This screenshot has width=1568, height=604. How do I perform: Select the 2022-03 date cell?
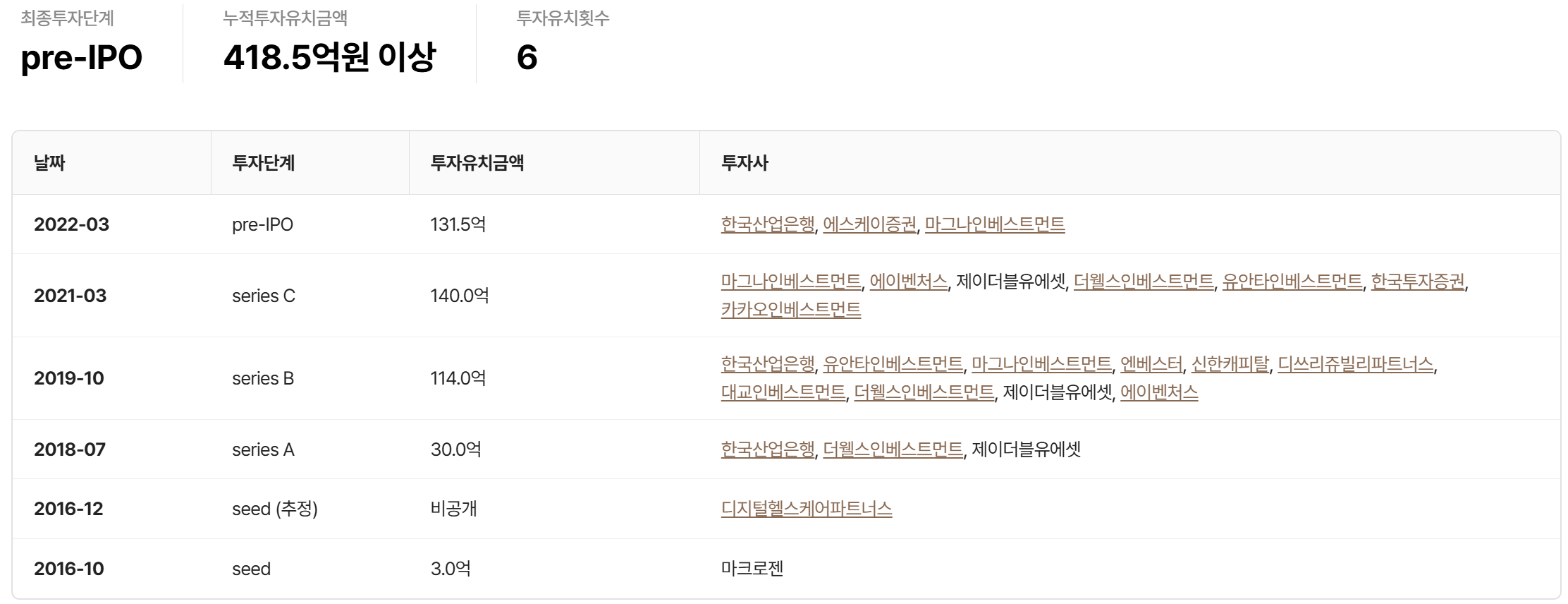(x=71, y=224)
